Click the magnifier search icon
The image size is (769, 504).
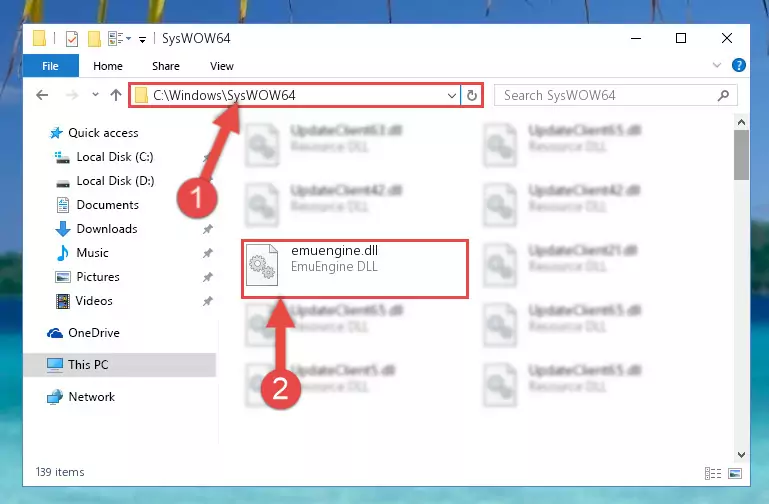pyautogui.click(x=723, y=95)
